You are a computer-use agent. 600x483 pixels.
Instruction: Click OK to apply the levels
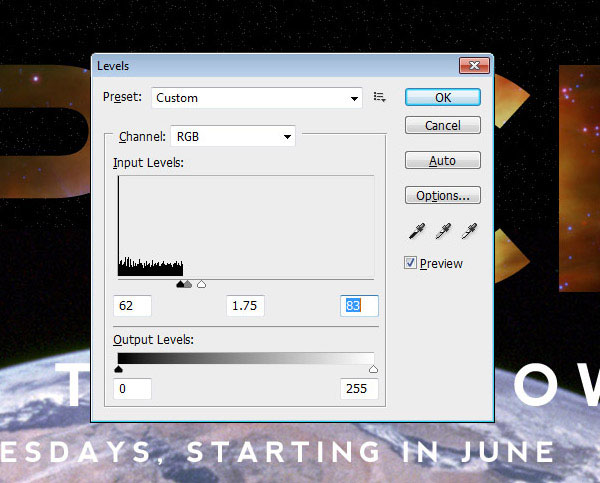click(443, 97)
